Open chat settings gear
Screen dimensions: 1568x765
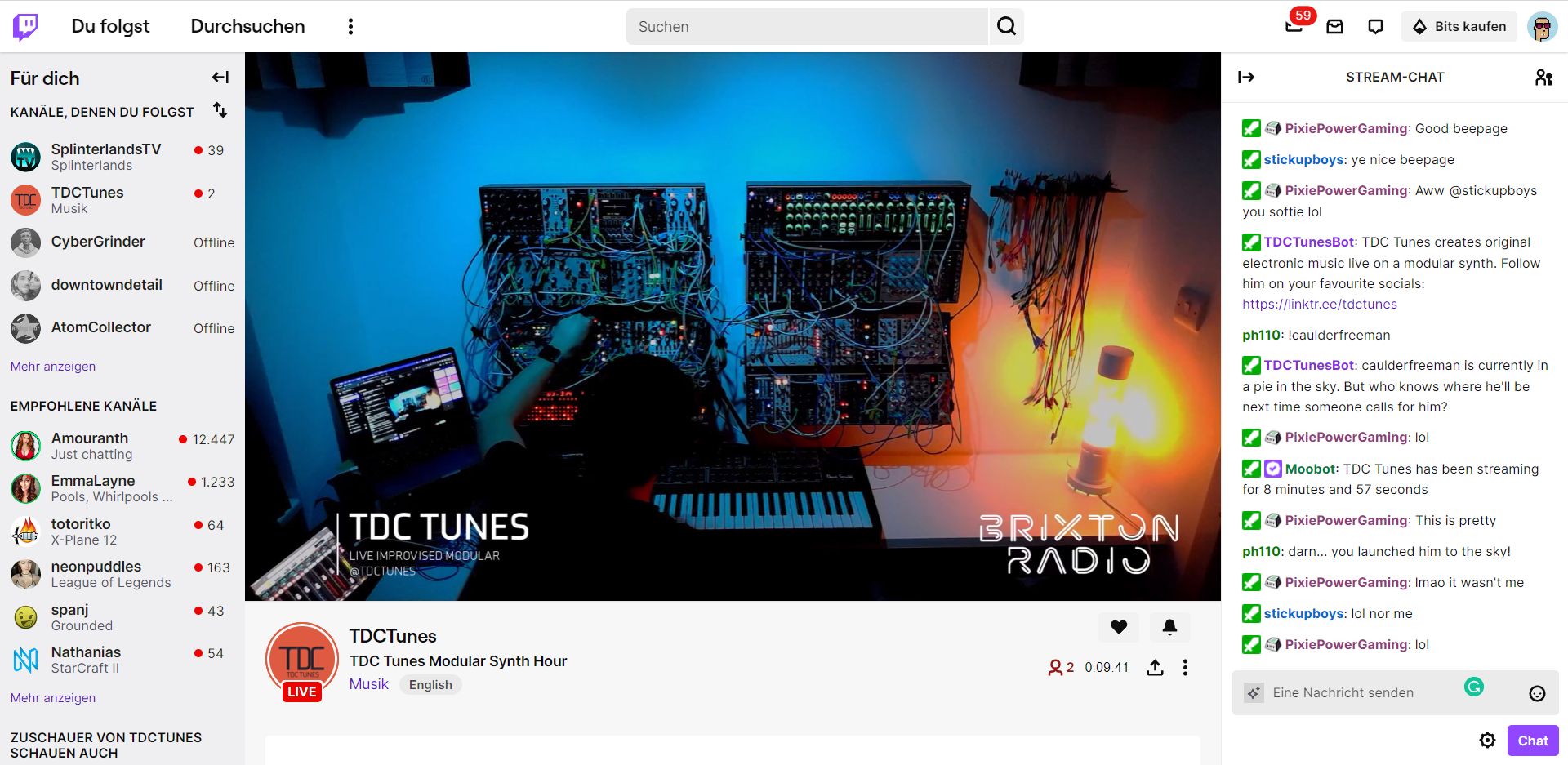pyautogui.click(x=1487, y=741)
